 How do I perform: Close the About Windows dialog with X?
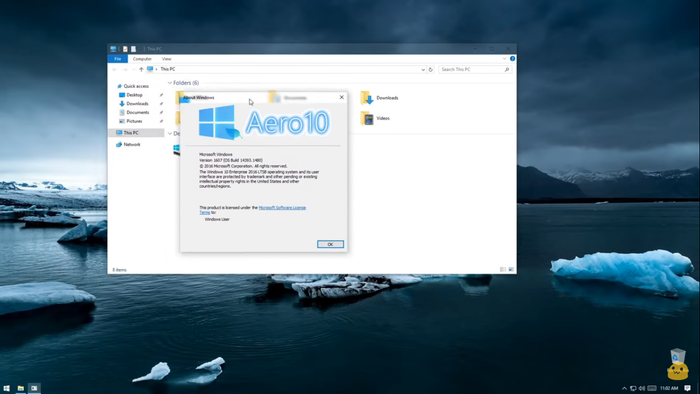click(342, 97)
